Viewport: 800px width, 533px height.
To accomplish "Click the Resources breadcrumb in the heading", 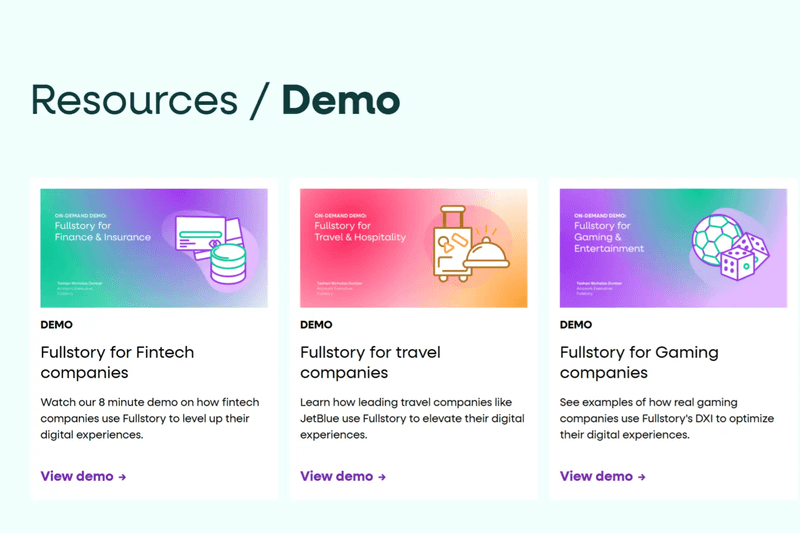I will coord(134,100).
